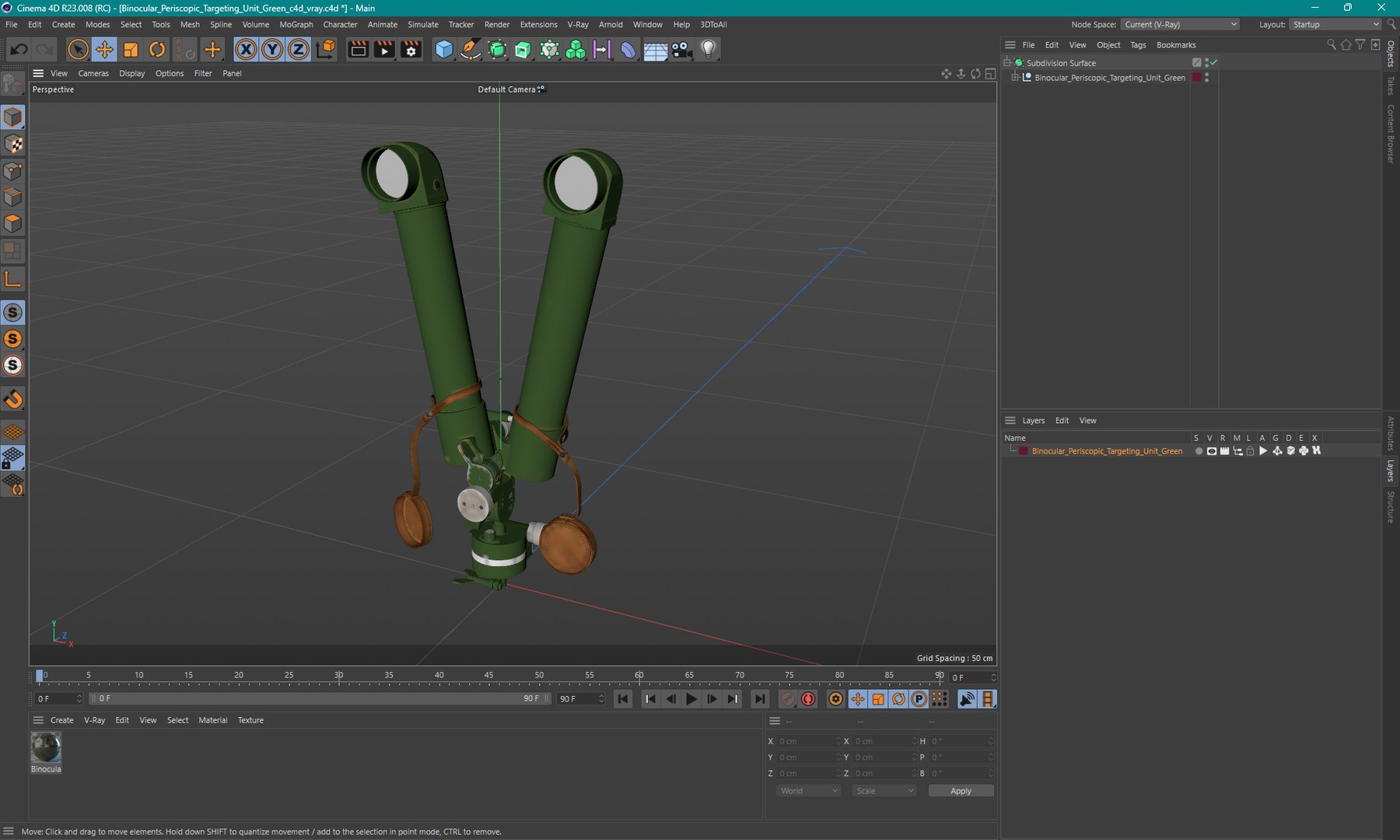
Task: Open the Layers panel hamburger menu
Action: tap(1010, 421)
